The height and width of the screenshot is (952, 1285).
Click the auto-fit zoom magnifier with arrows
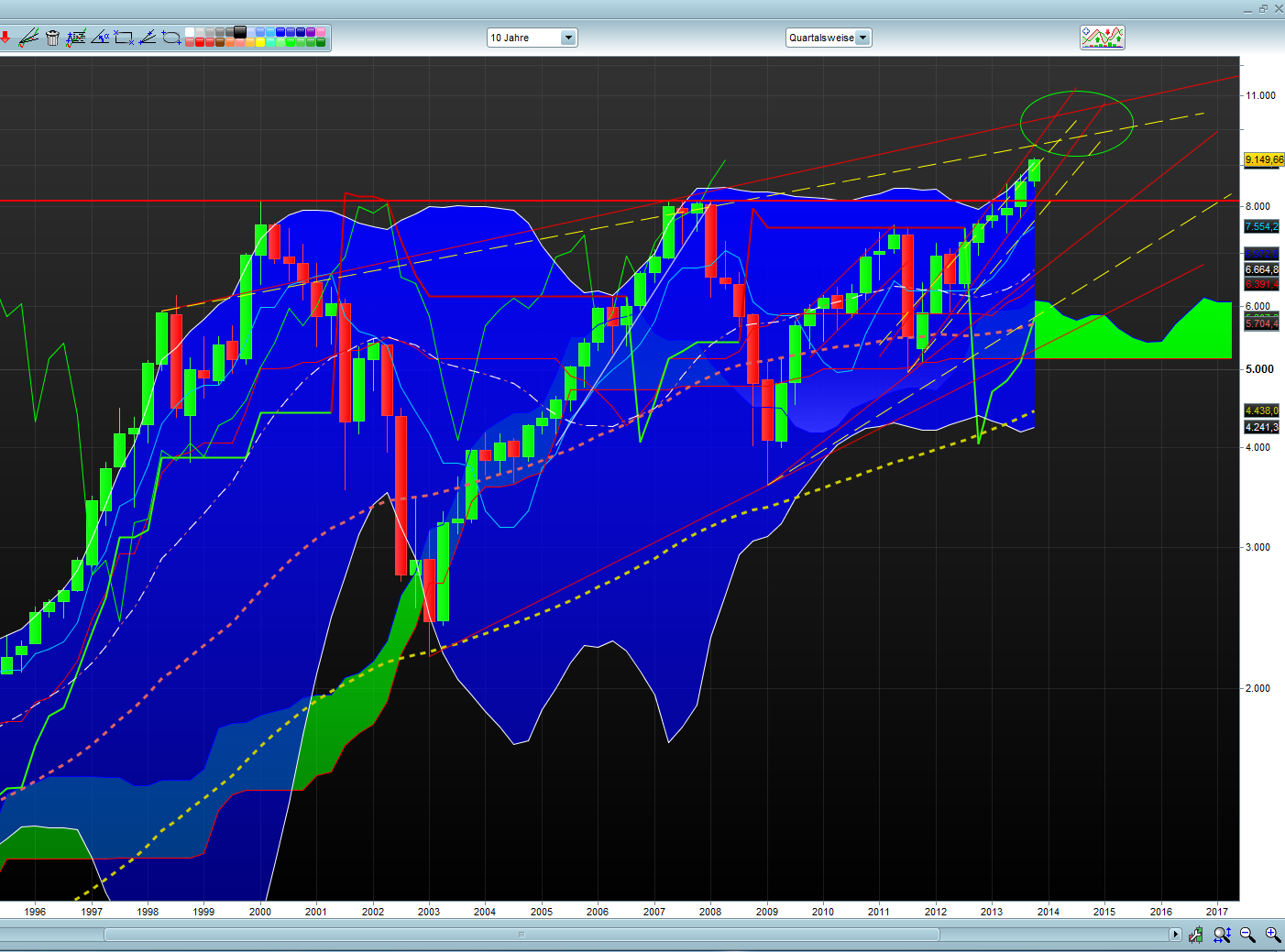1222,935
